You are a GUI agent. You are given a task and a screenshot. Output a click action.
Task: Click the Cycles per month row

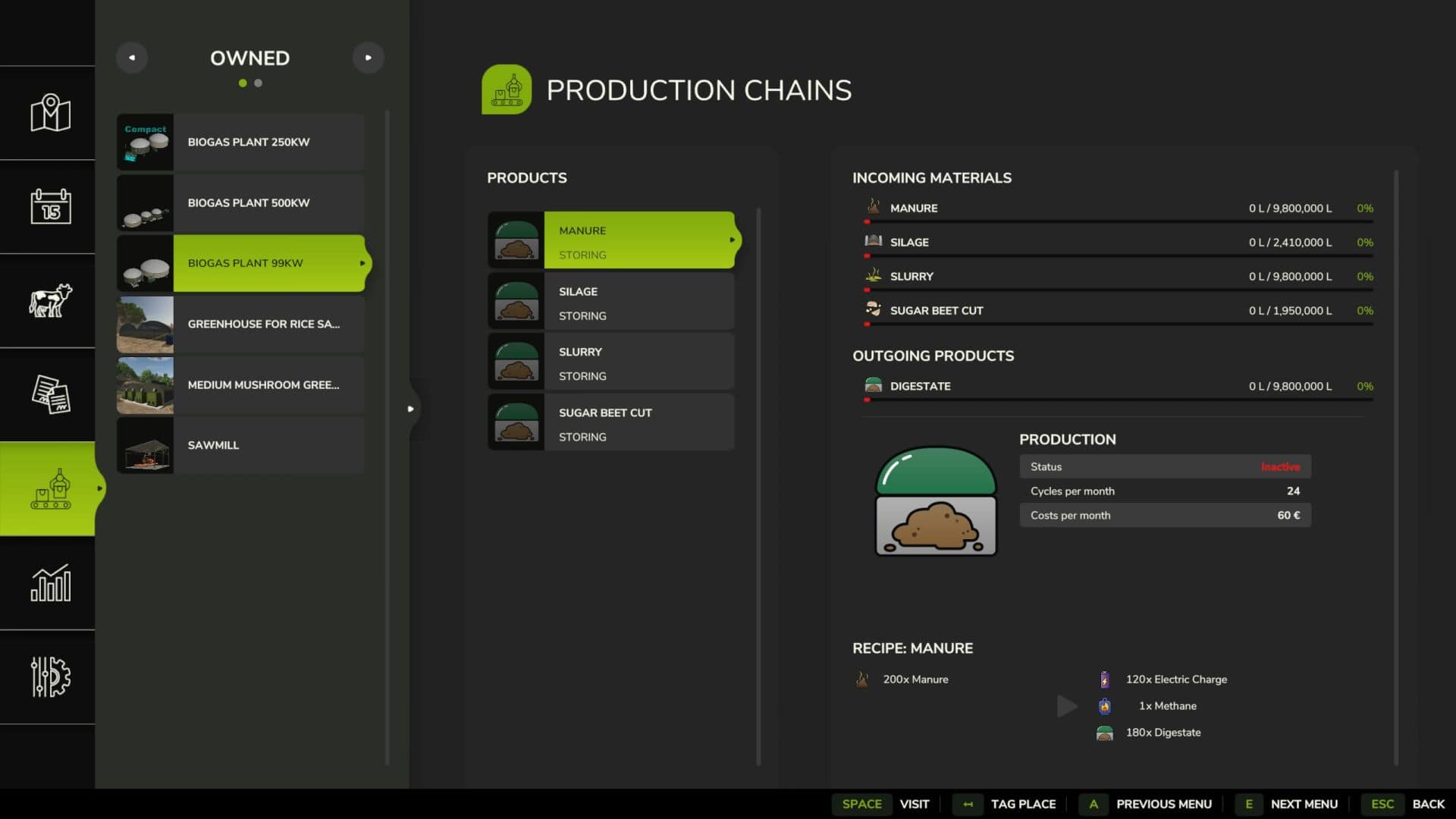(x=1165, y=491)
